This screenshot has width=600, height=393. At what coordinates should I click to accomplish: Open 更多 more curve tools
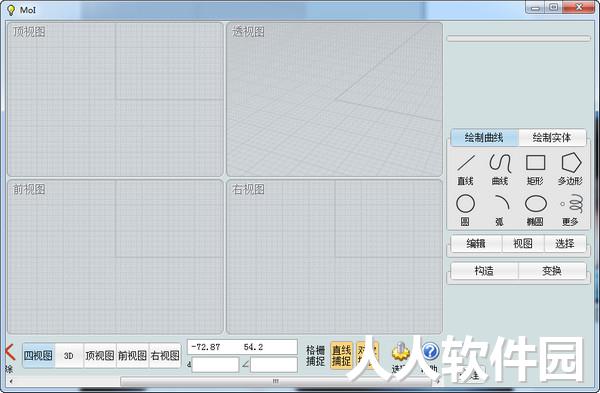[571, 210]
